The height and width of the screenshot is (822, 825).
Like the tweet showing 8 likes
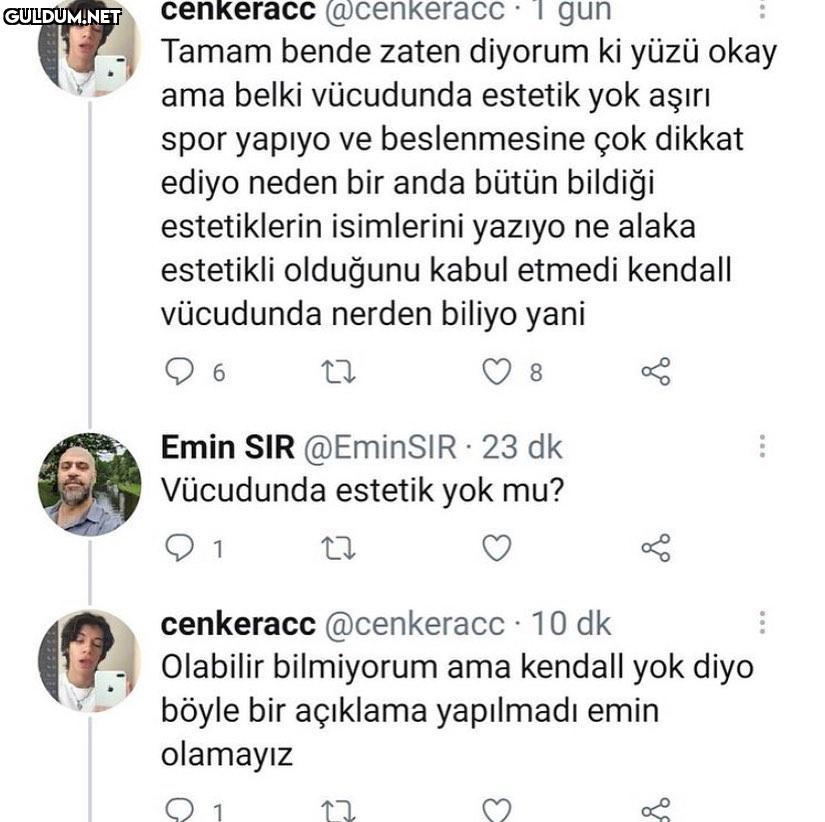497,372
